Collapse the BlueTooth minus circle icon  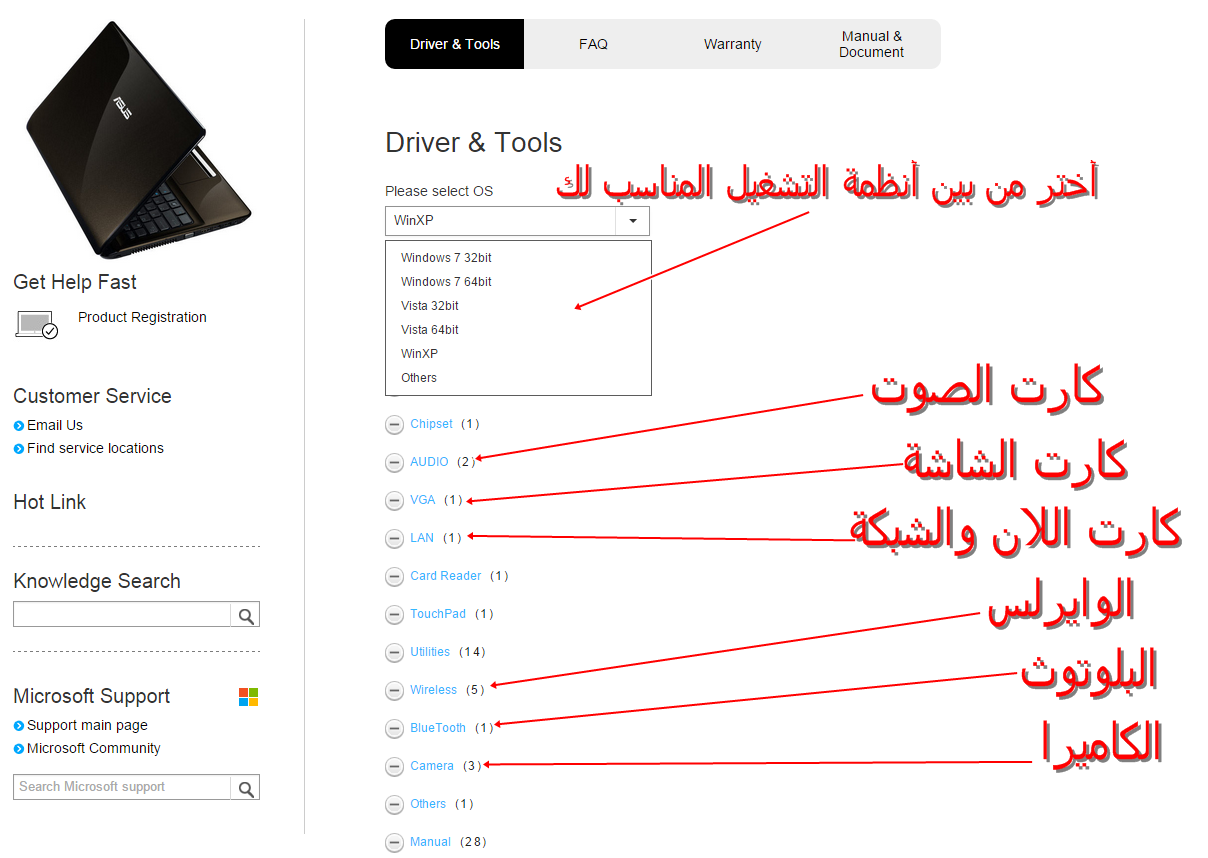tap(394, 728)
